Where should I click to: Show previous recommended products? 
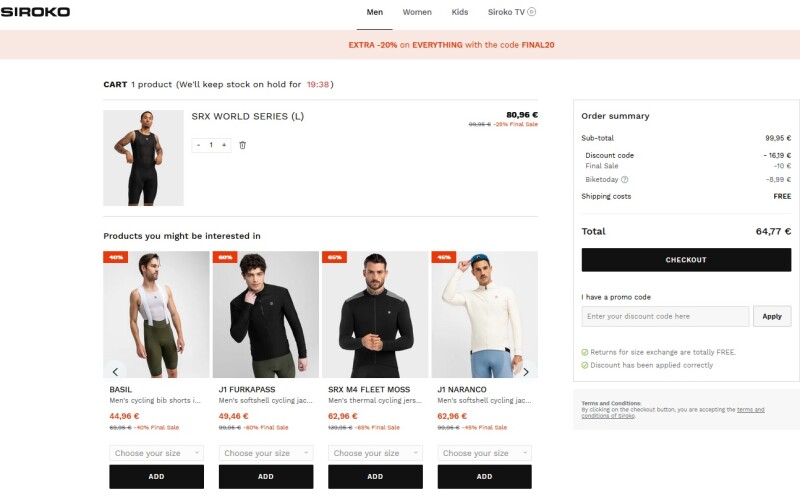pos(115,371)
